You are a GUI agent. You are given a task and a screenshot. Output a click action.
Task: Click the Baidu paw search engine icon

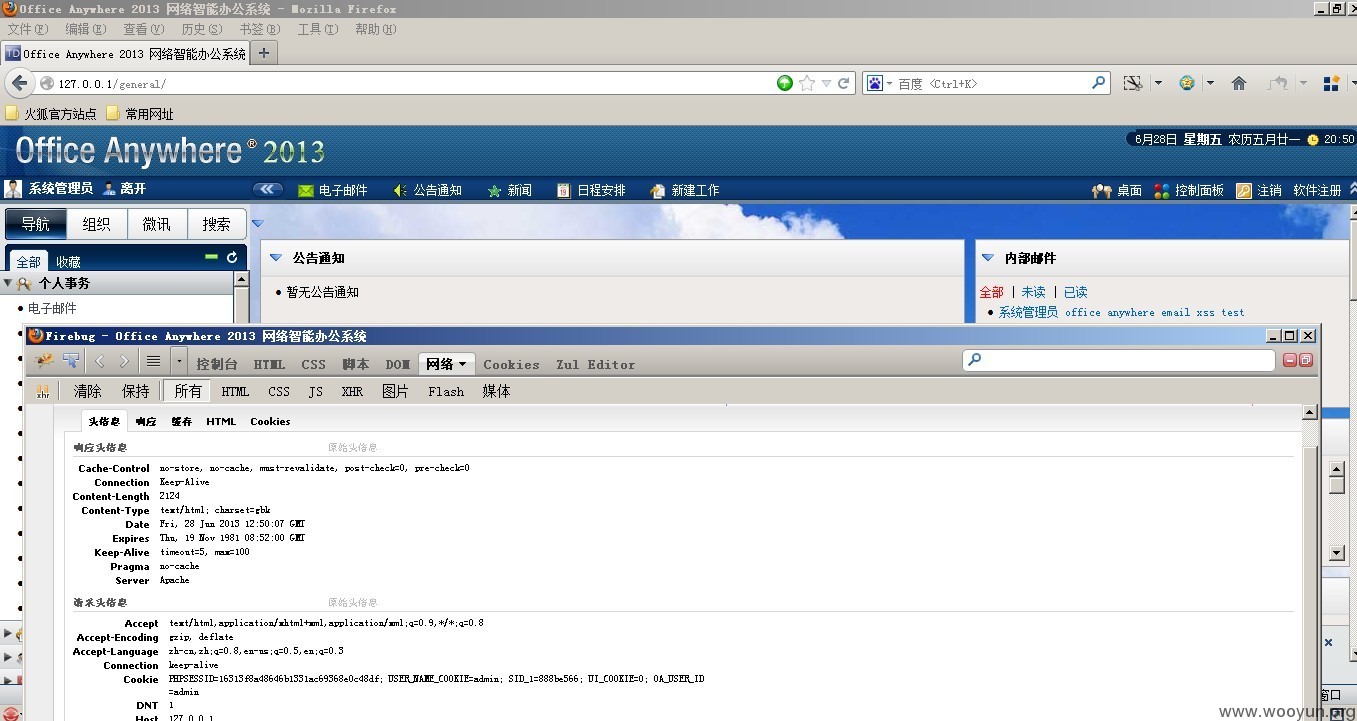click(875, 83)
